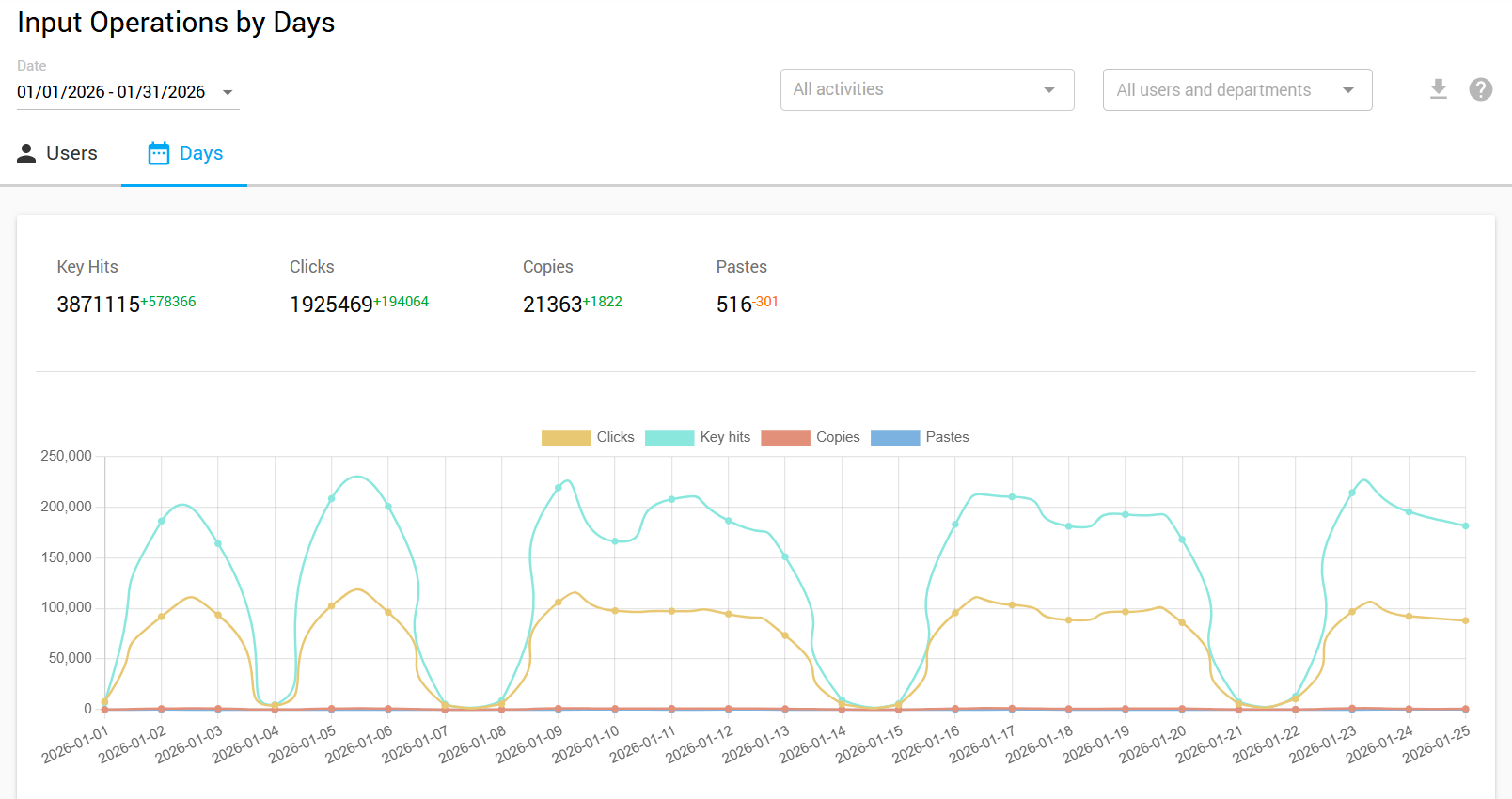The height and width of the screenshot is (799, 1512).
Task: Toggle the Pastes legend label
Action: click(x=947, y=437)
